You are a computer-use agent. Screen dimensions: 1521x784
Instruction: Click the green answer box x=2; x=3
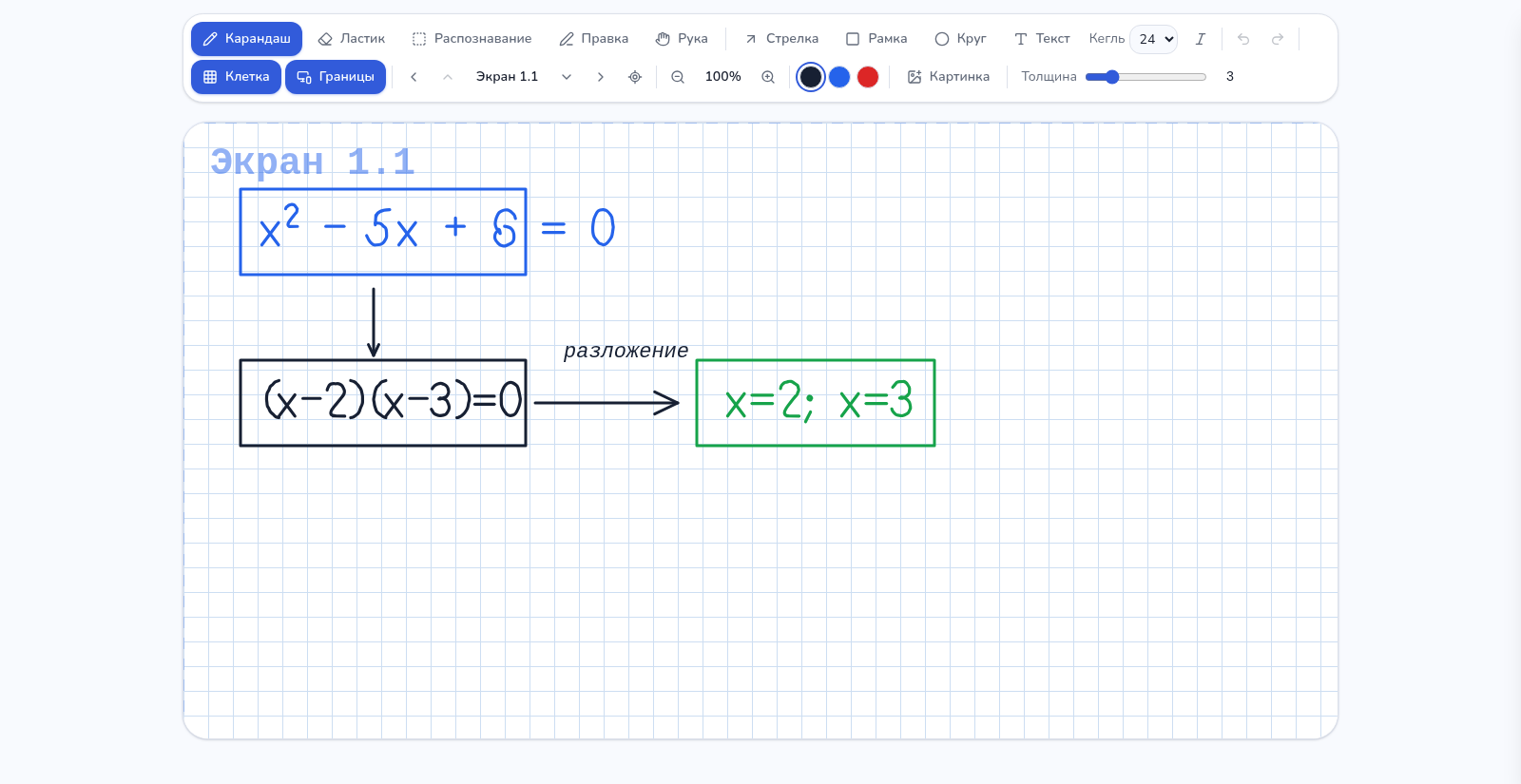[x=816, y=403]
